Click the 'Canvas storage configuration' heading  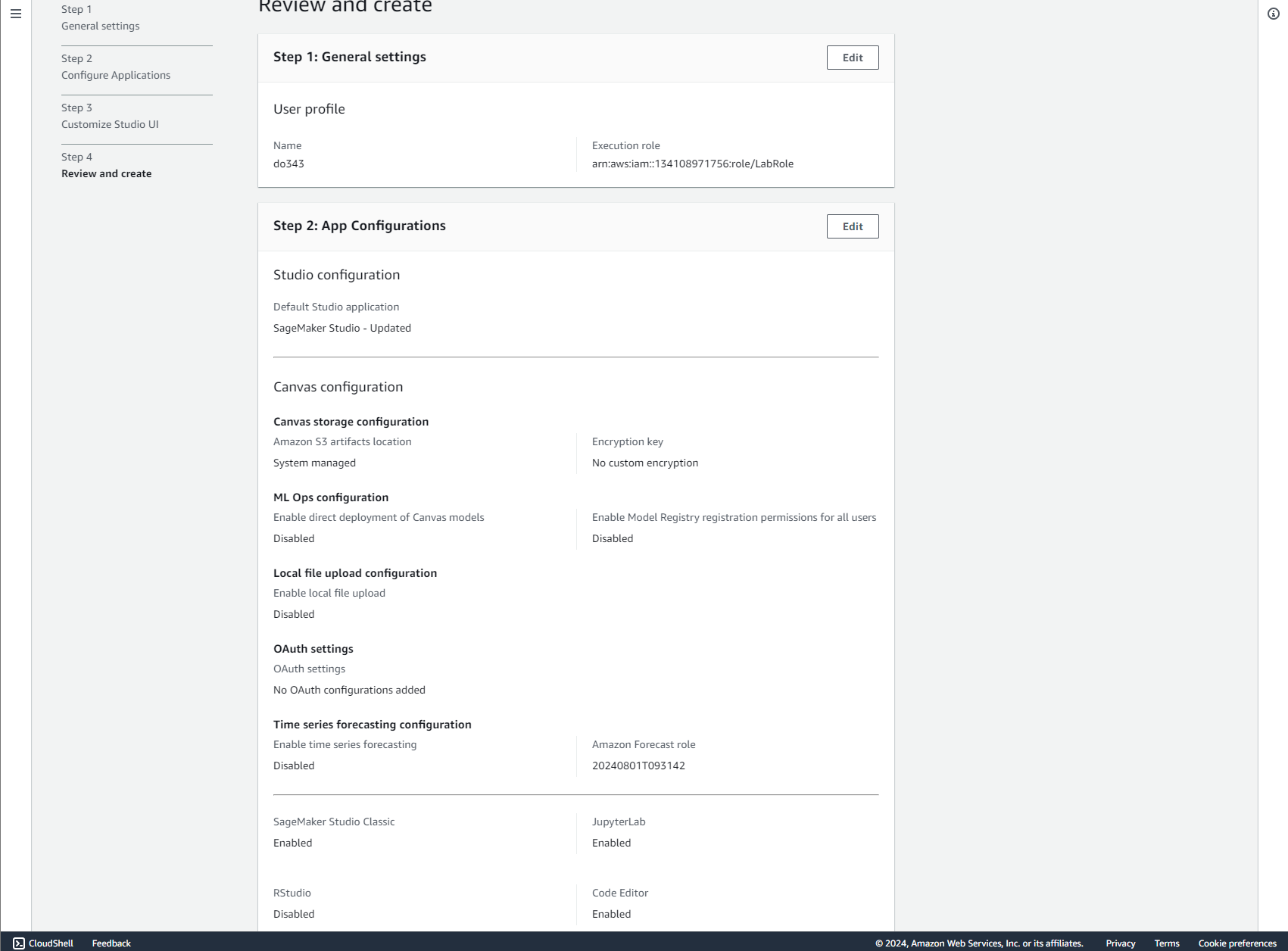[x=351, y=422]
